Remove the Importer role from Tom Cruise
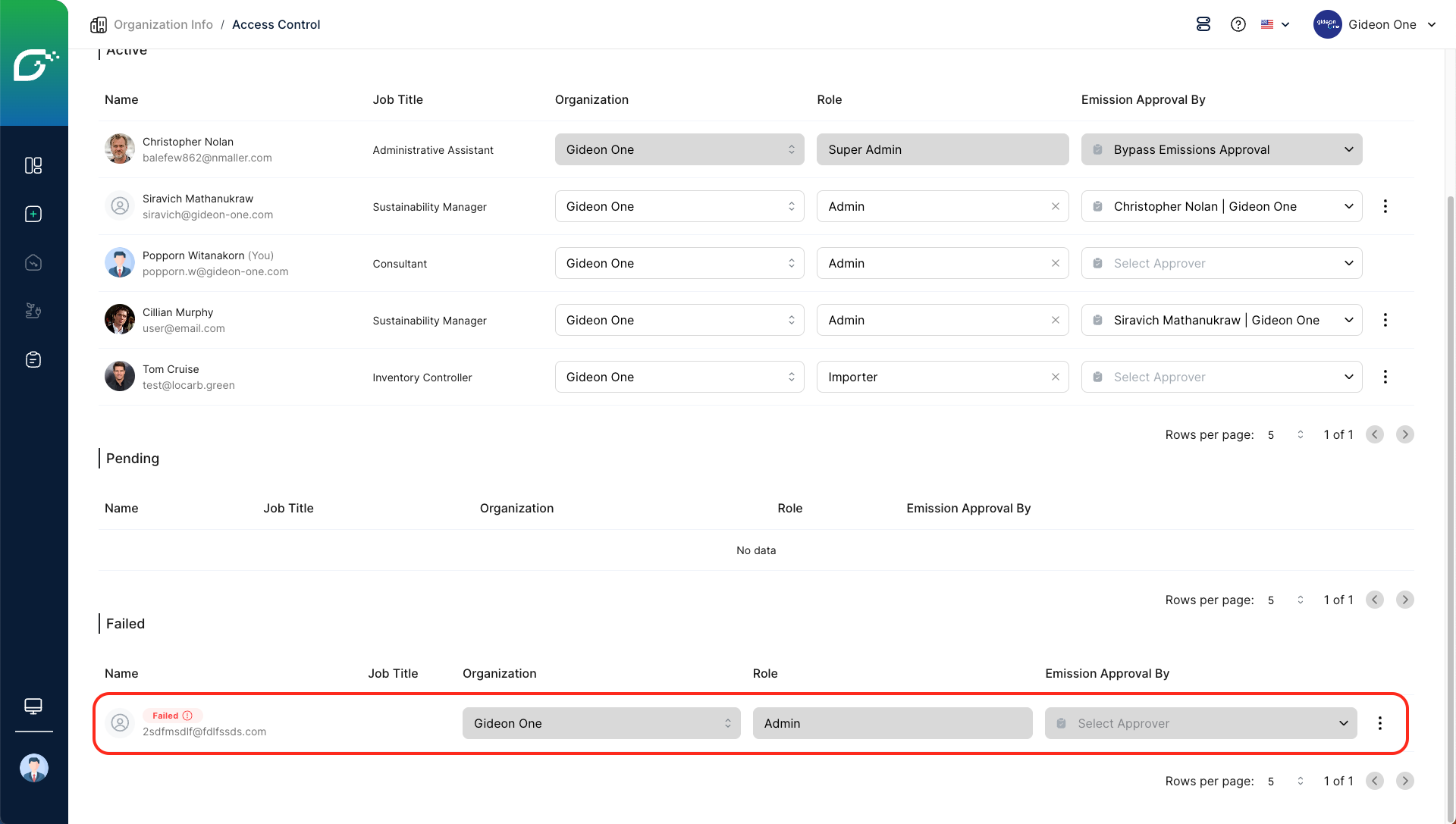The height and width of the screenshot is (824, 1456). point(1055,377)
